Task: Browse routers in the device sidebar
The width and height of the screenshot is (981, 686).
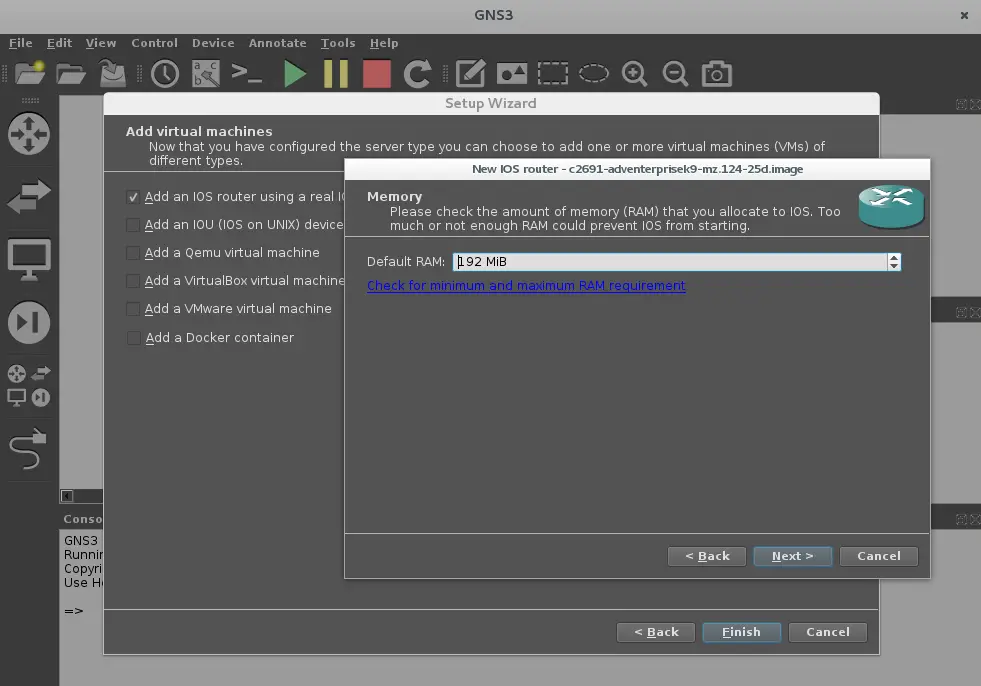Action: (x=29, y=133)
